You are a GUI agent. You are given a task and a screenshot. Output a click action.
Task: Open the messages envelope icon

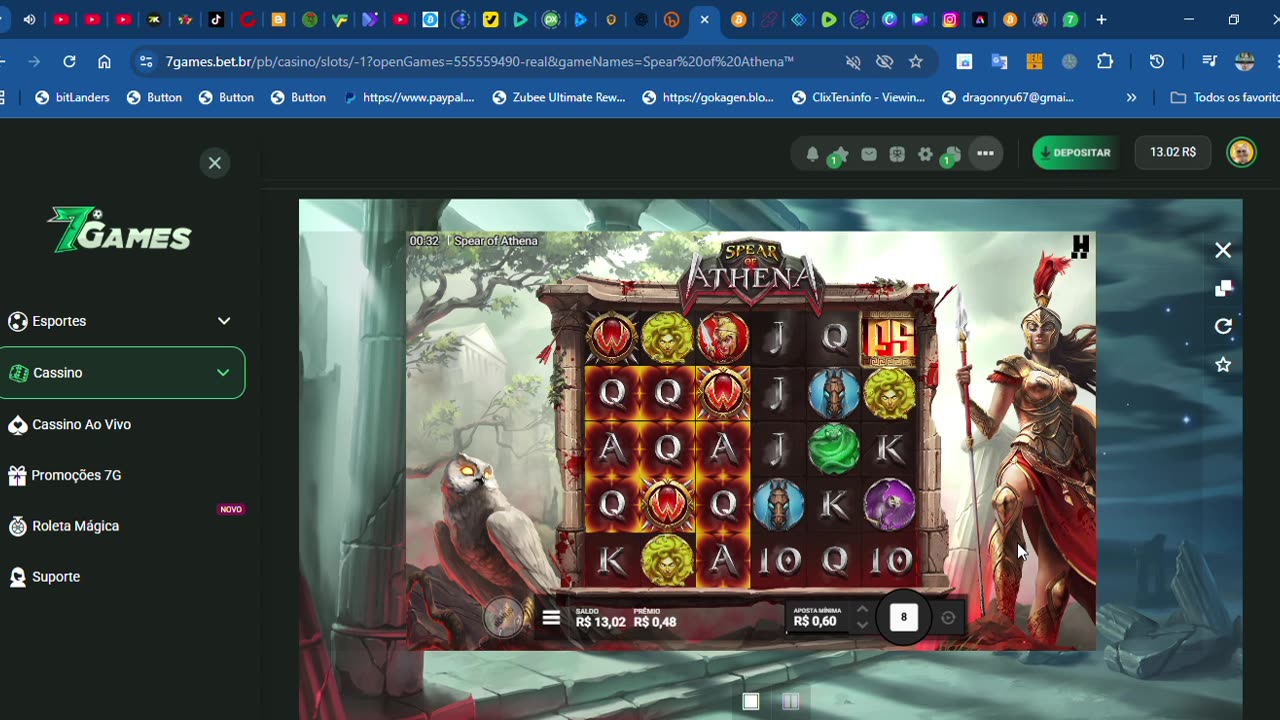click(x=869, y=154)
